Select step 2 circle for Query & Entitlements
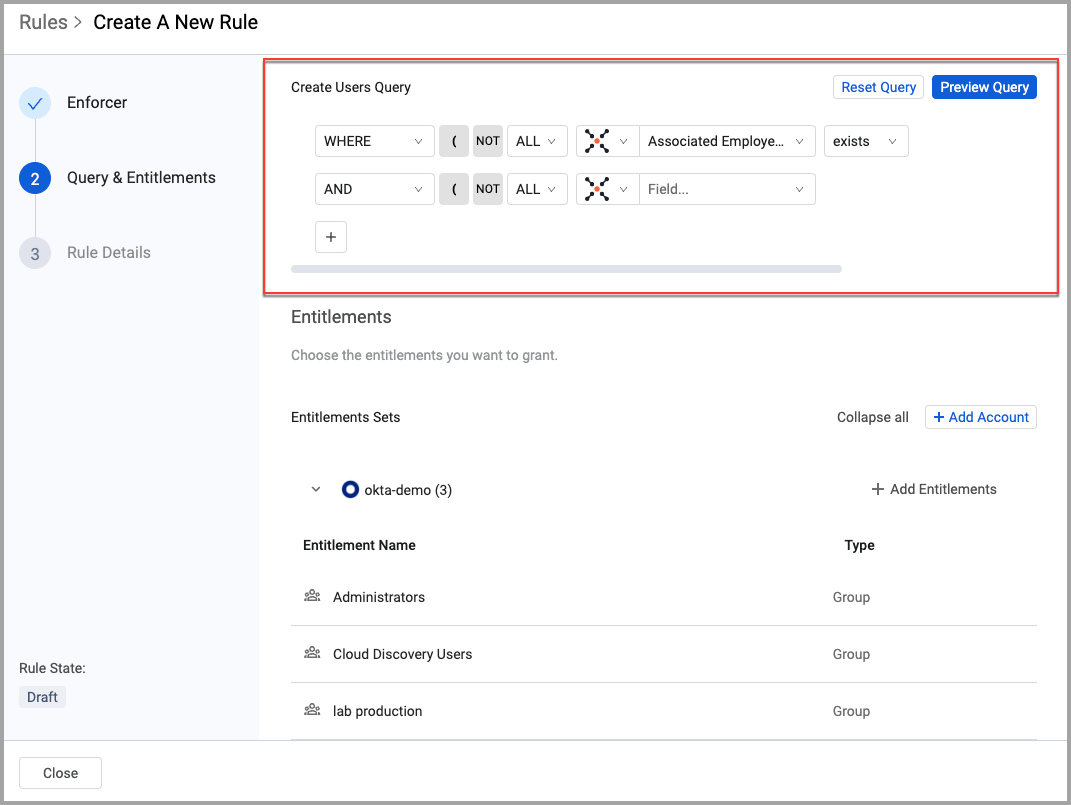 (x=35, y=178)
